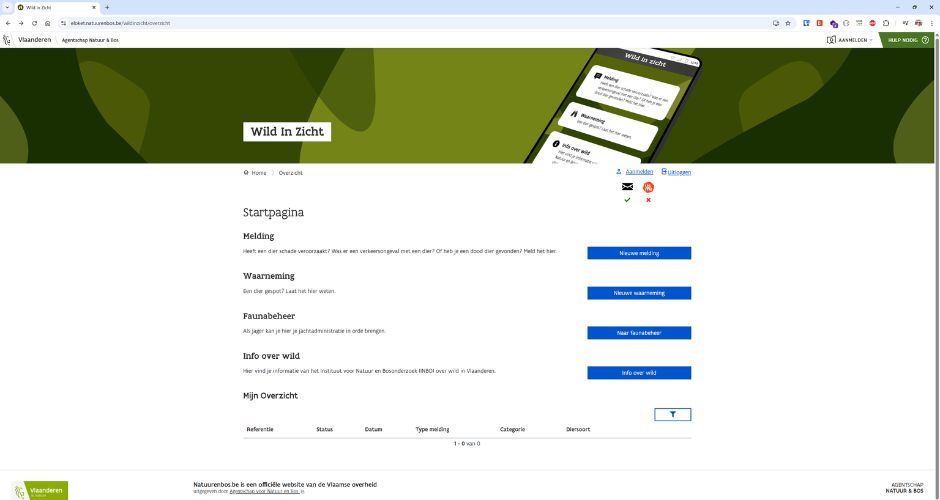Click the filter funnel icon button

tap(672, 414)
